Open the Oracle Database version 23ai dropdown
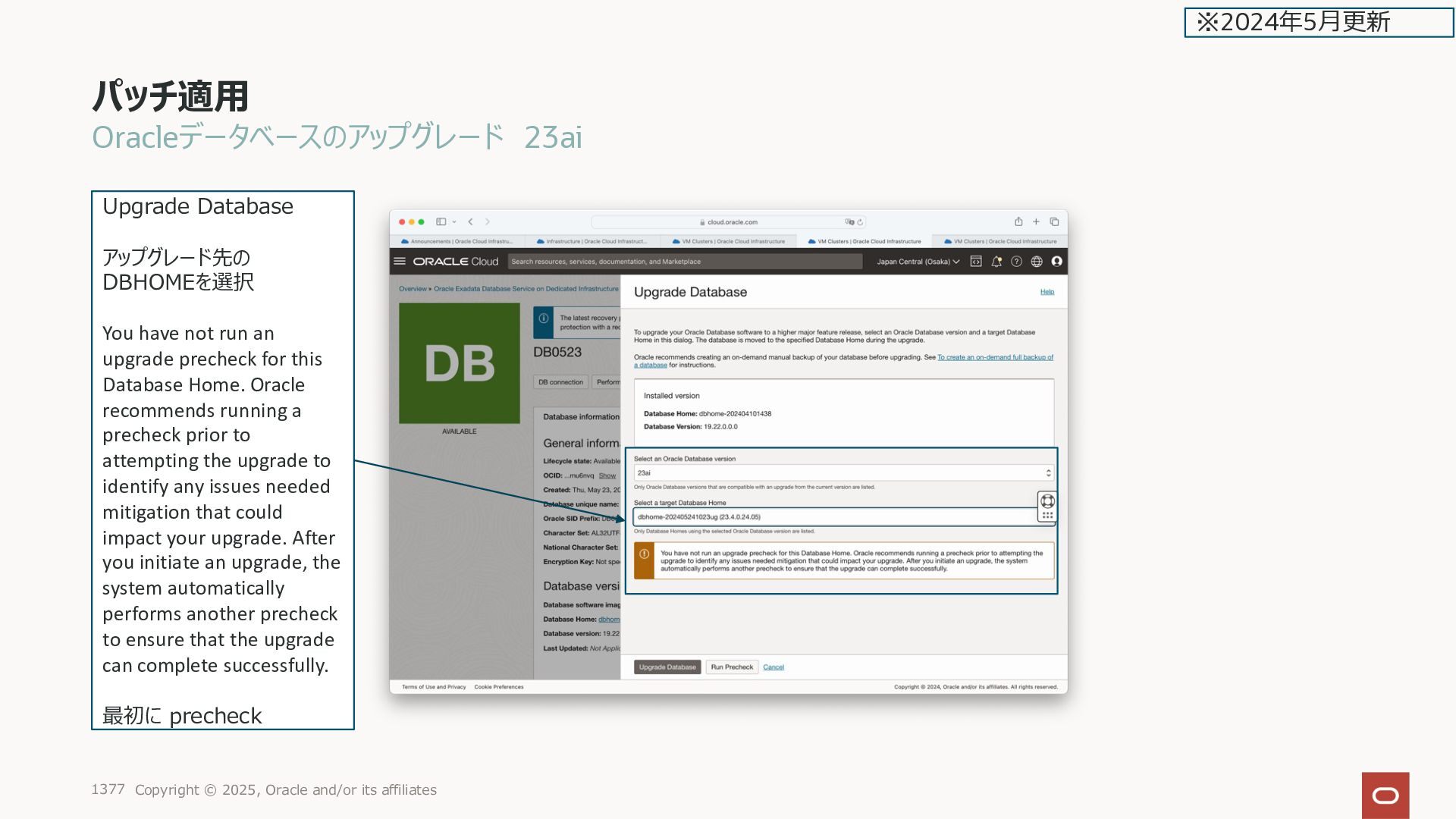This screenshot has width=1456, height=819. coord(843,472)
